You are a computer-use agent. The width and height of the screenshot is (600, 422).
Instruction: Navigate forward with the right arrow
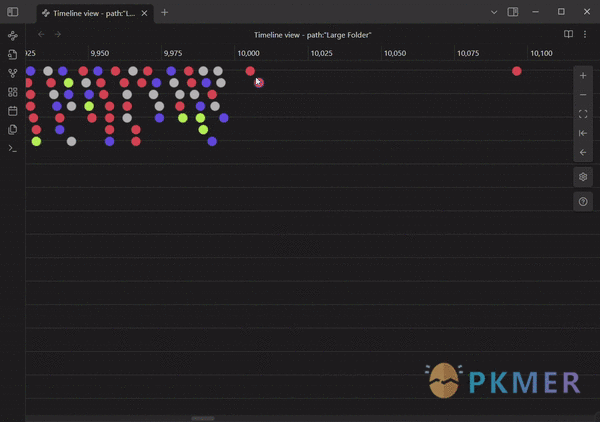pos(58,34)
